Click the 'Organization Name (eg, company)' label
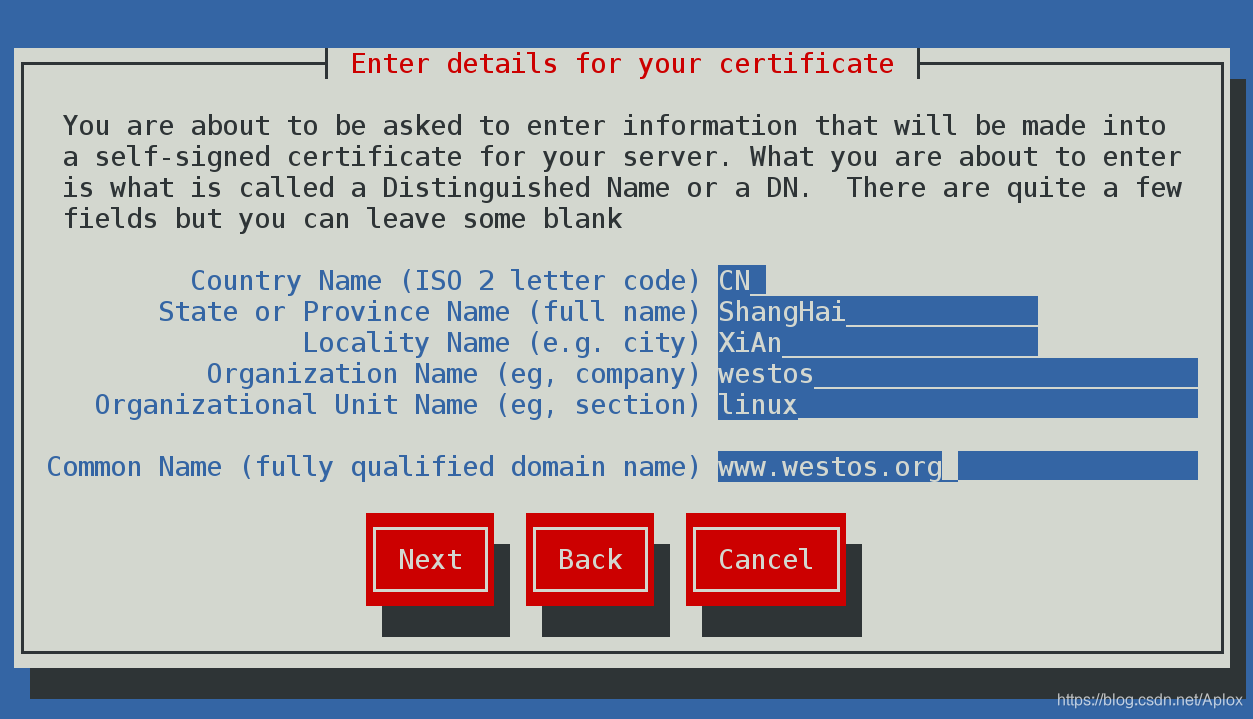The height and width of the screenshot is (719, 1253). [454, 374]
